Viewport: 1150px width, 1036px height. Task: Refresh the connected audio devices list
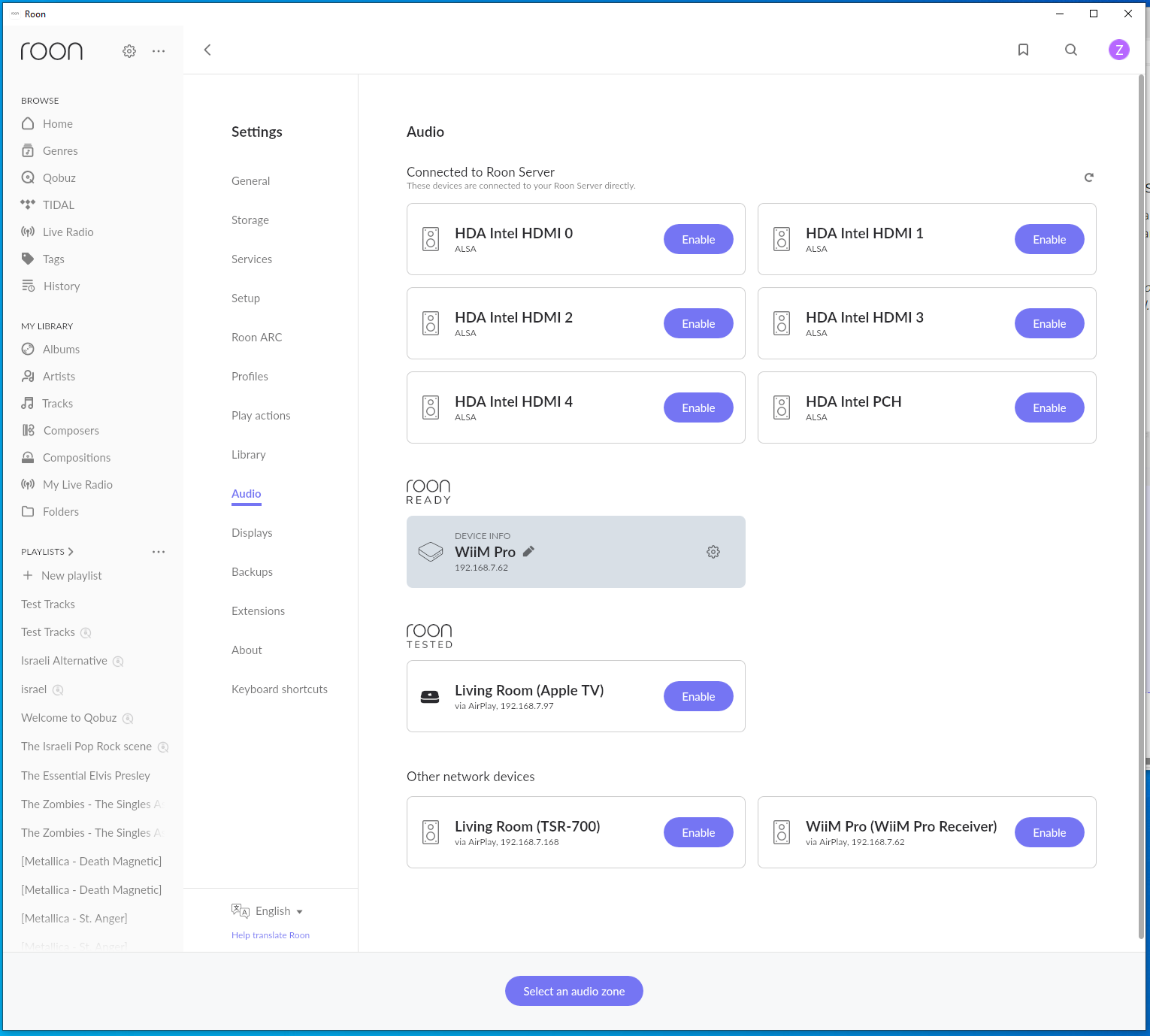(1088, 177)
